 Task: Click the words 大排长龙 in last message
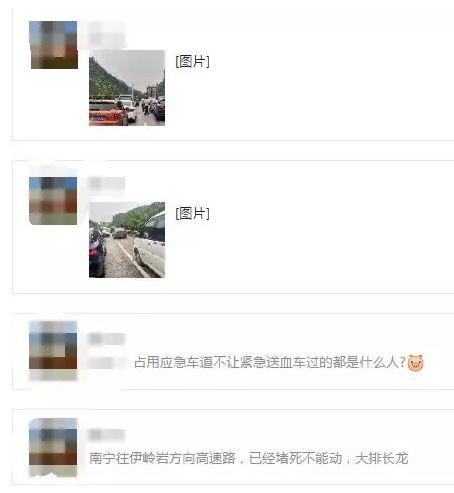click(382, 458)
